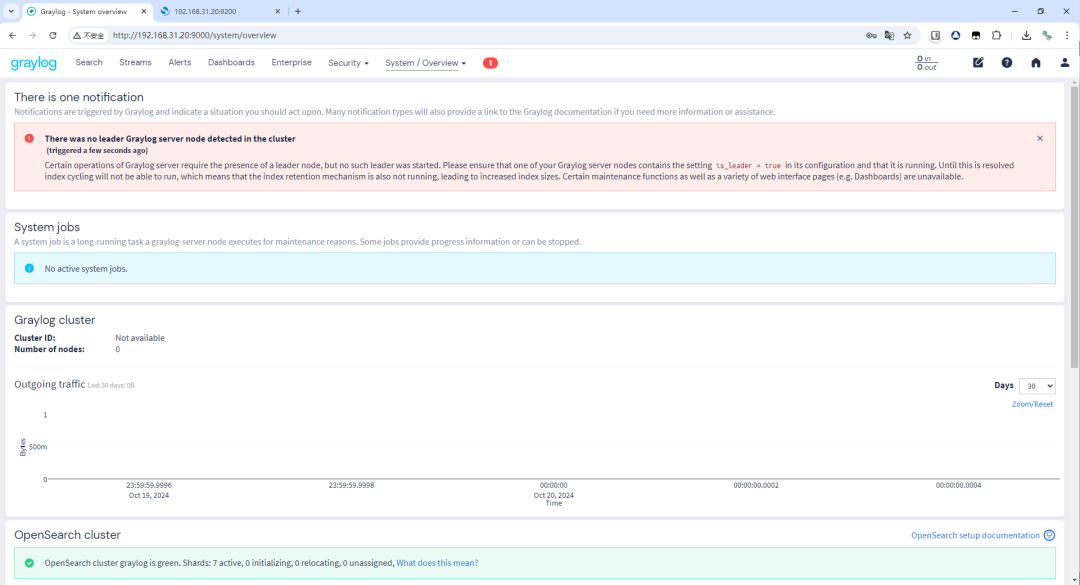Click the OpenSearch documentation support icon
The width and height of the screenshot is (1080, 585).
click(x=1049, y=535)
